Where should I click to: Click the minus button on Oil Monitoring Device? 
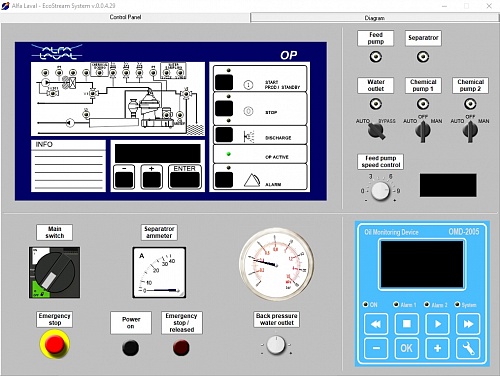pyautogui.click(x=376, y=348)
